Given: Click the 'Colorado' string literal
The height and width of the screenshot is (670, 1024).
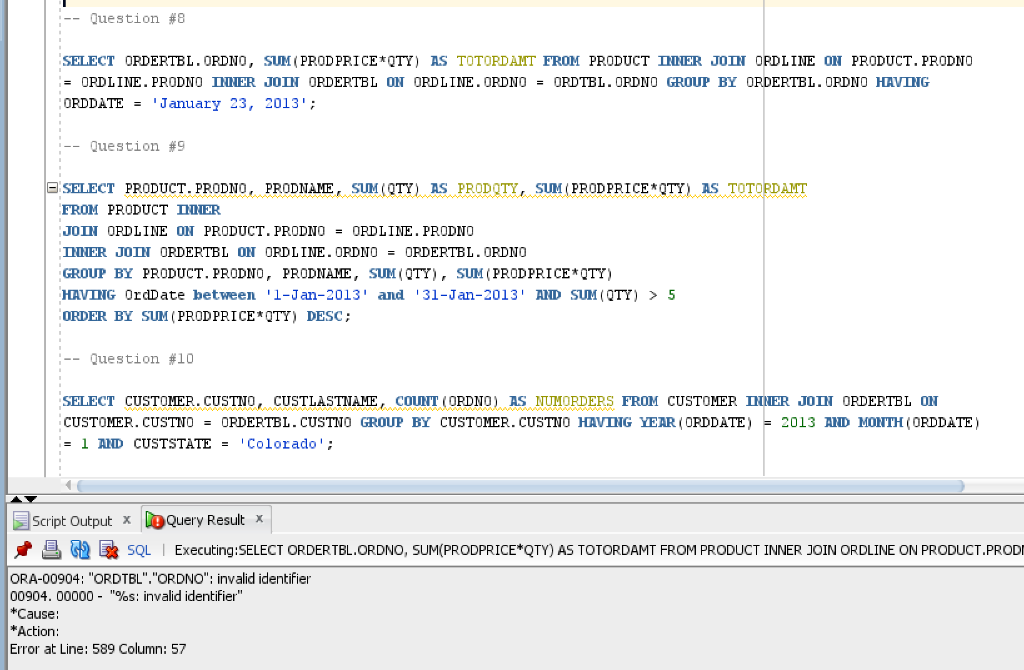Looking at the screenshot, I should click(281, 443).
